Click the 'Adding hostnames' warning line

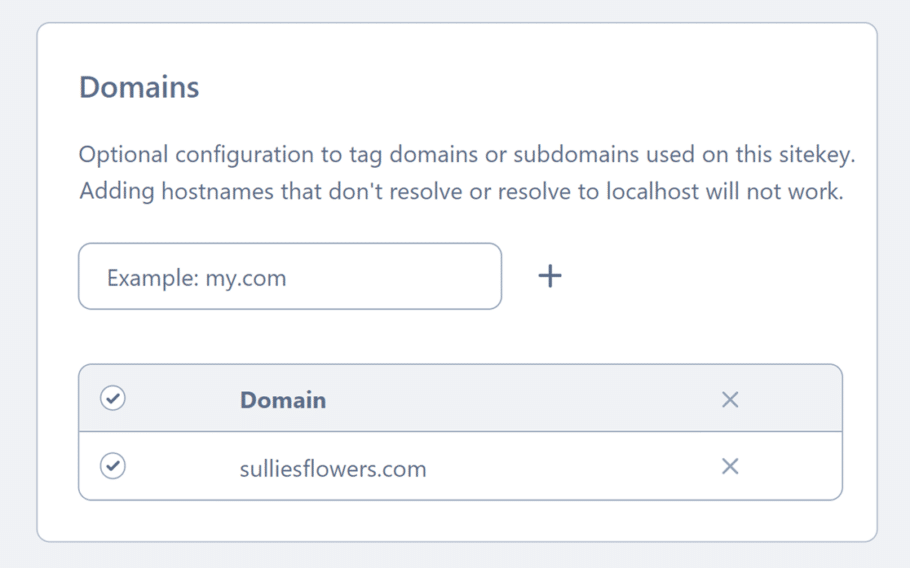(x=461, y=191)
